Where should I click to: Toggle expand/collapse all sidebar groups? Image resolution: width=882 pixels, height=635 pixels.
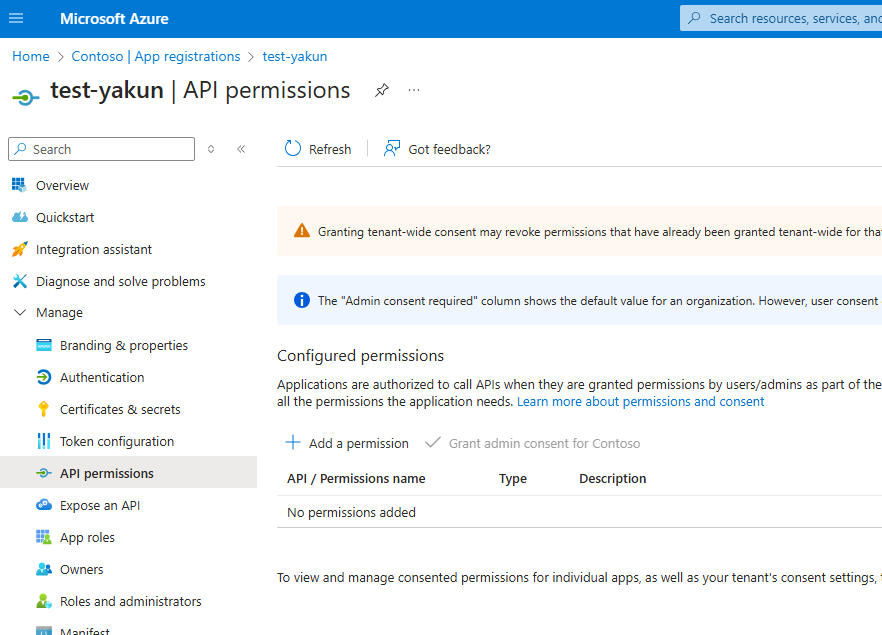(x=211, y=149)
